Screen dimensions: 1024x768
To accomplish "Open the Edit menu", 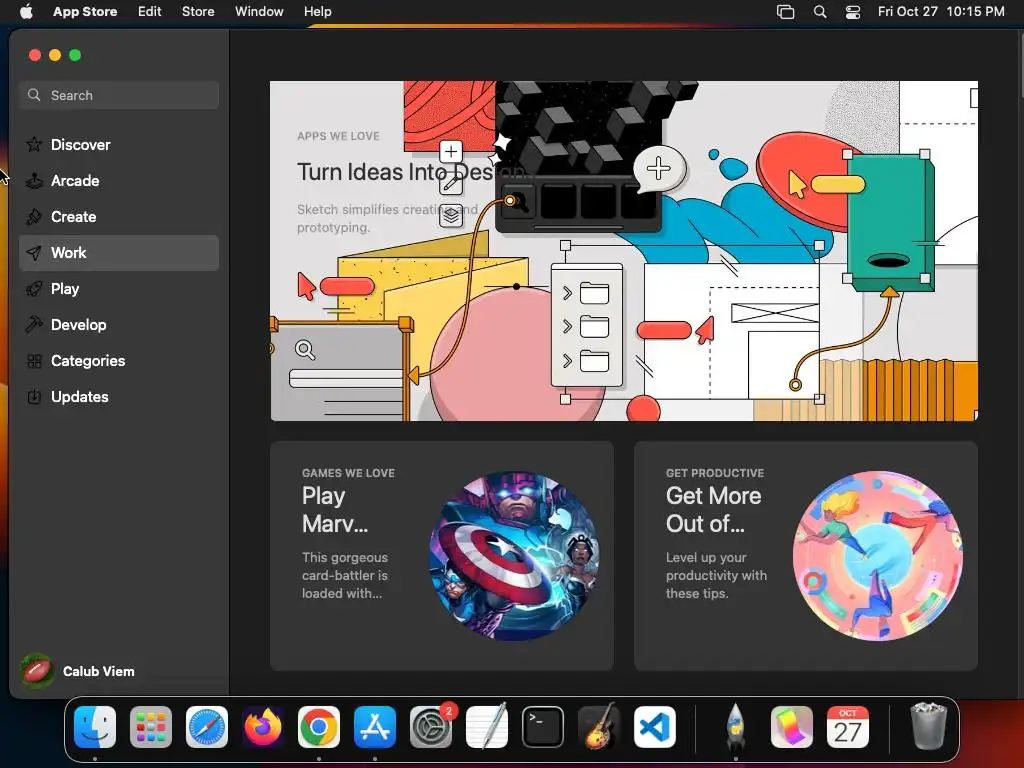I will (150, 12).
